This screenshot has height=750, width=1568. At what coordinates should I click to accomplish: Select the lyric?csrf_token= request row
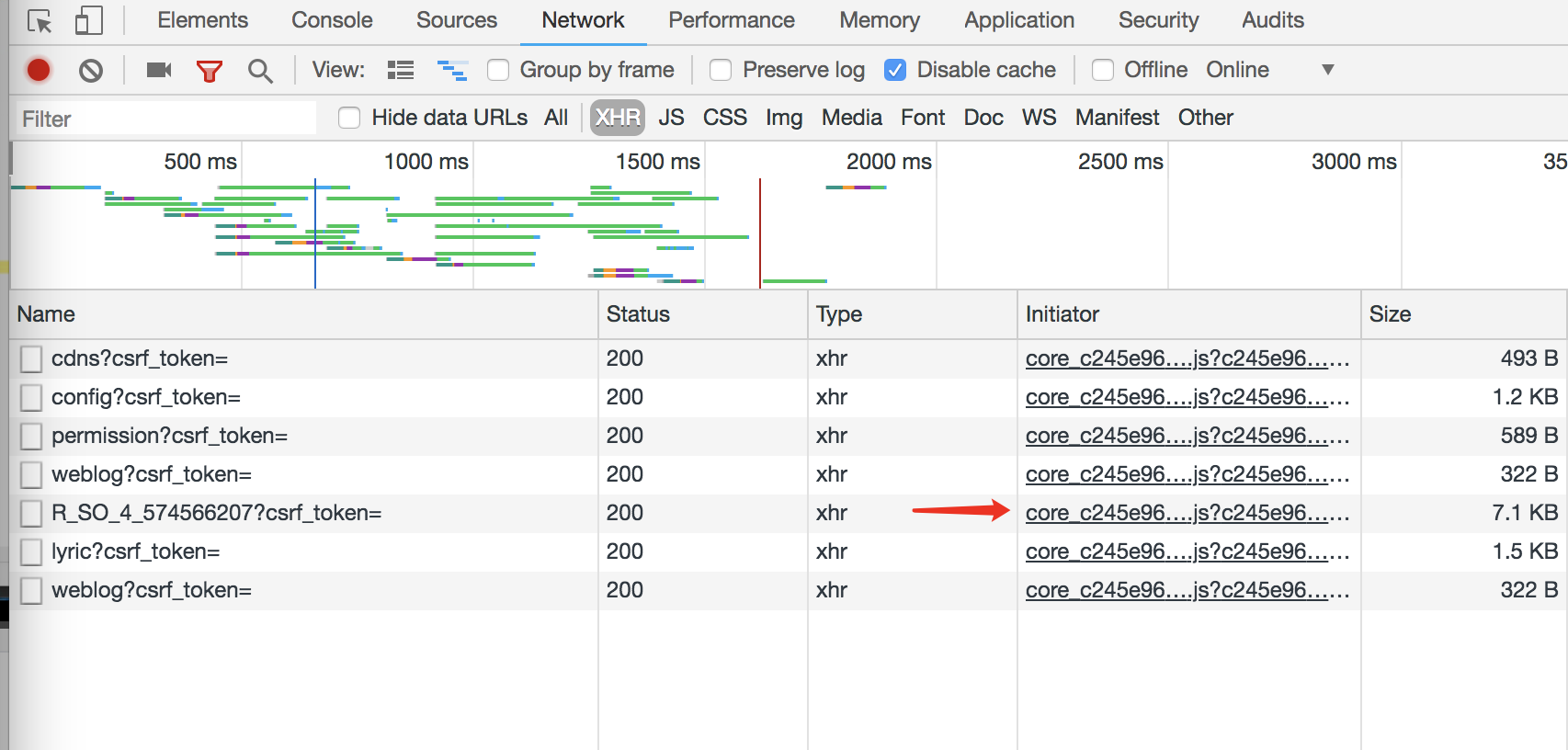coord(136,551)
